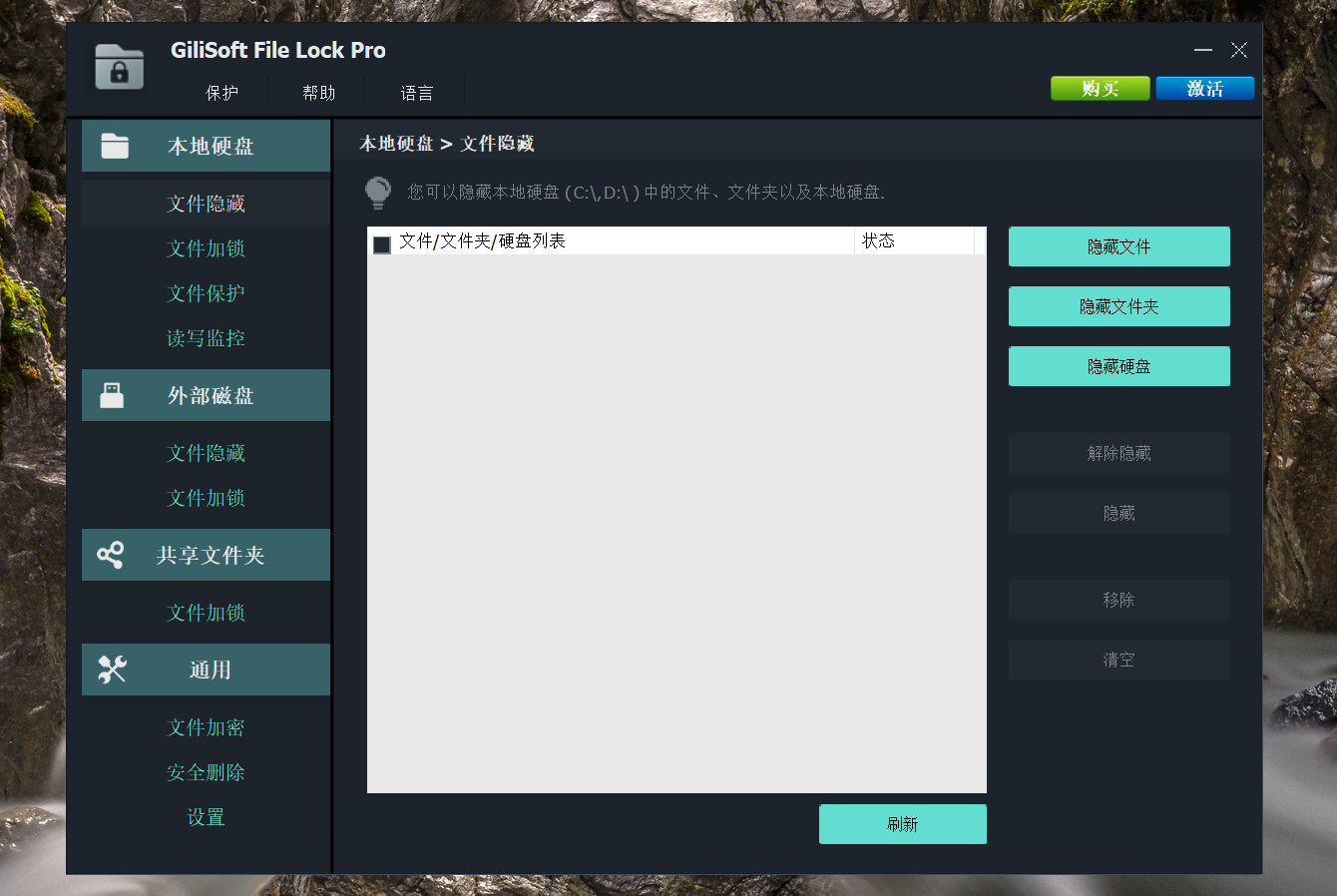1337x896 pixels.
Task: Click the folder icon beside 本地硬盘
Action: point(115,146)
